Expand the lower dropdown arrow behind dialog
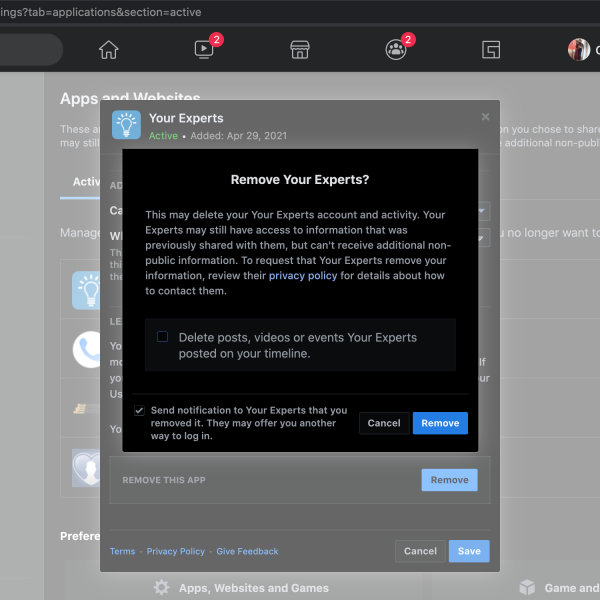Screen dimensions: 600x600 tap(482, 238)
